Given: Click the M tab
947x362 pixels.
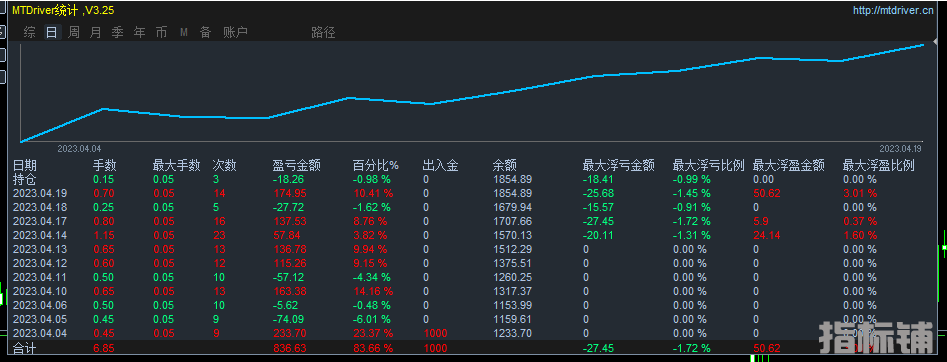Looking at the screenshot, I should pos(184,33).
